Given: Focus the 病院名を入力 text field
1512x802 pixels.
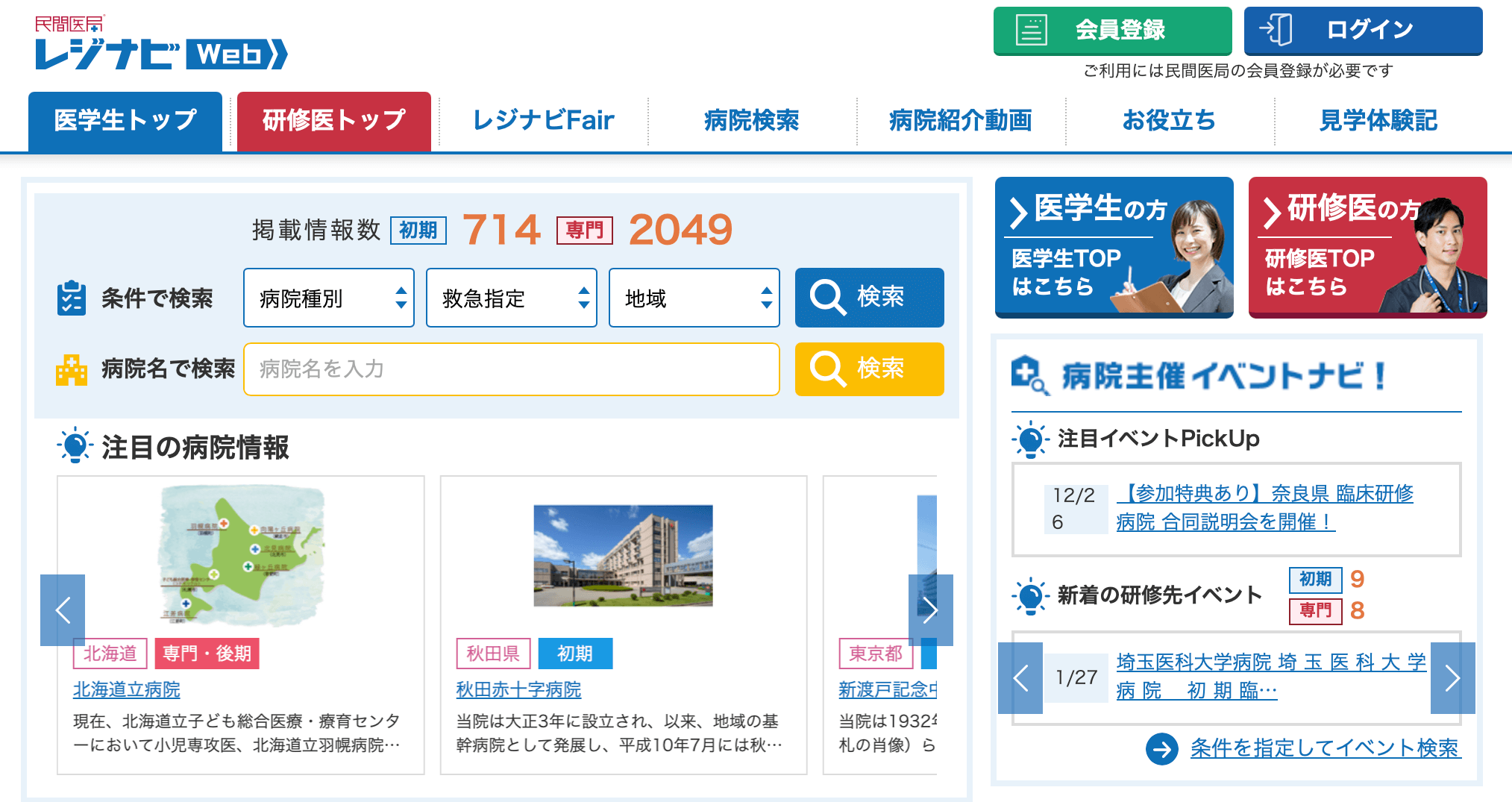Looking at the screenshot, I should (x=511, y=369).
